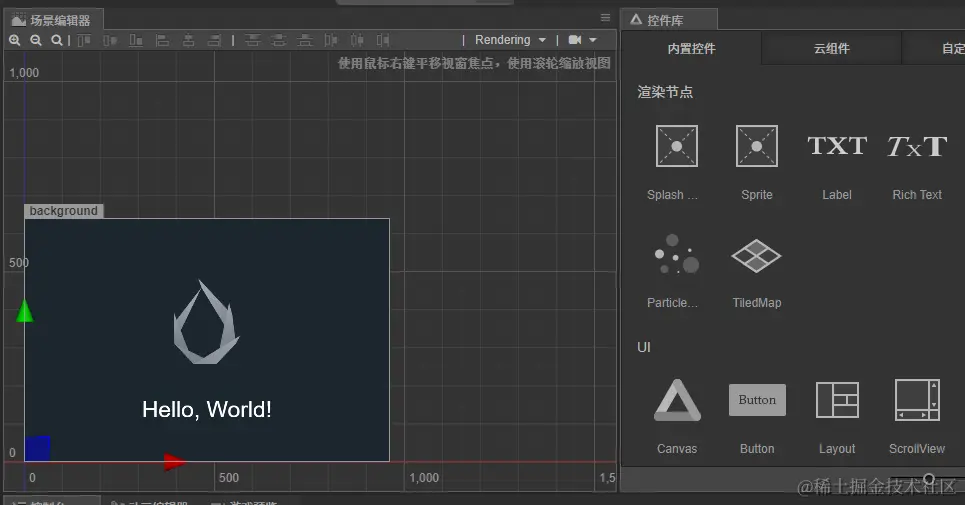
Task: Click the blue square move gizmo handle
Action: 38,448
